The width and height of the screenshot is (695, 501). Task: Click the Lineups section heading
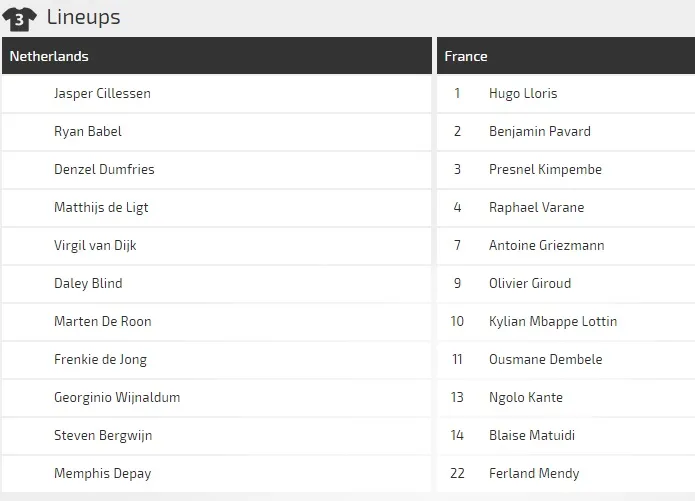(x=83, y=18)
